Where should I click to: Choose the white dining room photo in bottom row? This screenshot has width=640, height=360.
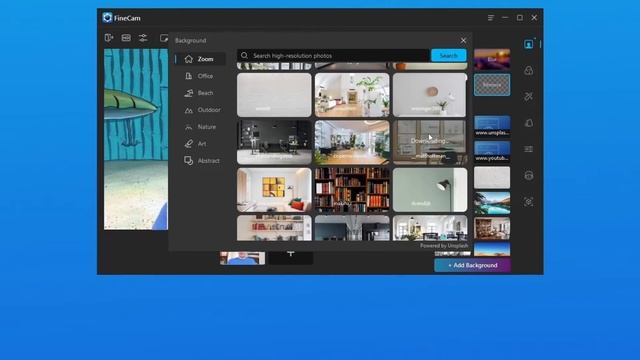(430, 228)
